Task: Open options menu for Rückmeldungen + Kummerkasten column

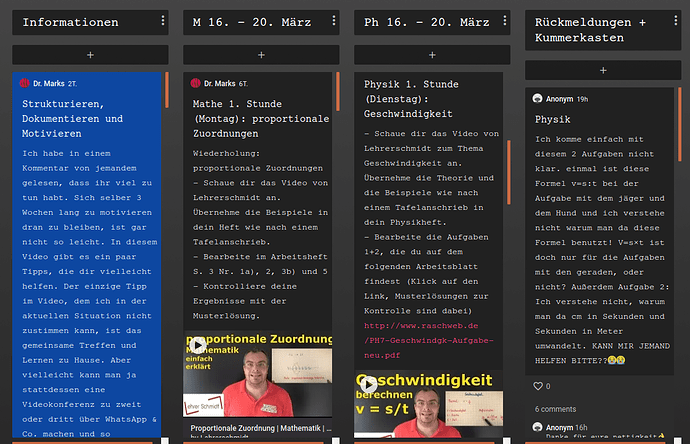Action: click(675, 21)
